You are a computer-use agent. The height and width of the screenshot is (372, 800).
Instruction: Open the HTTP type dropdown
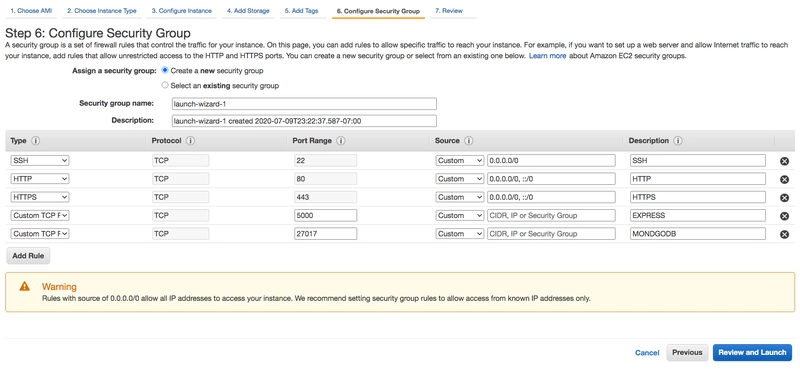point(40,179)
